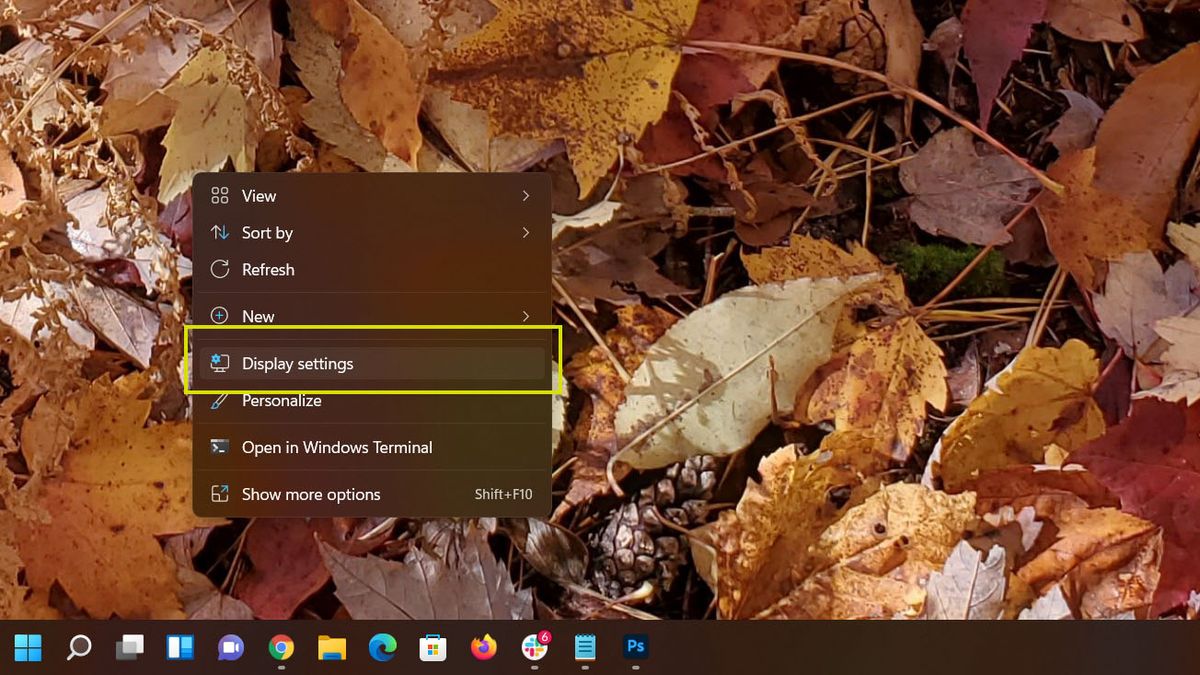Select Refresh in context menu
The width and height of the screenshot is (1200, 675).
click(371, 270)
